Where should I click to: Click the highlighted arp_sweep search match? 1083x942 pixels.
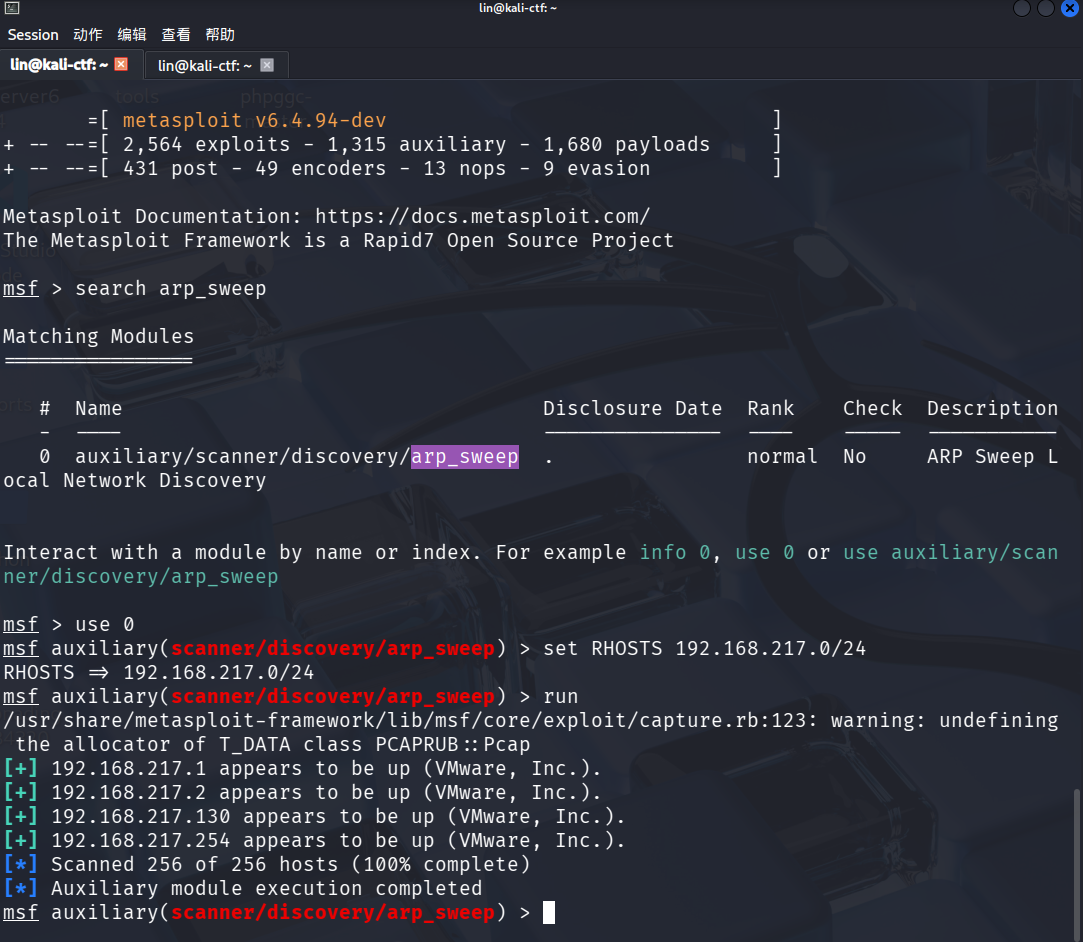tap(464, 456)
